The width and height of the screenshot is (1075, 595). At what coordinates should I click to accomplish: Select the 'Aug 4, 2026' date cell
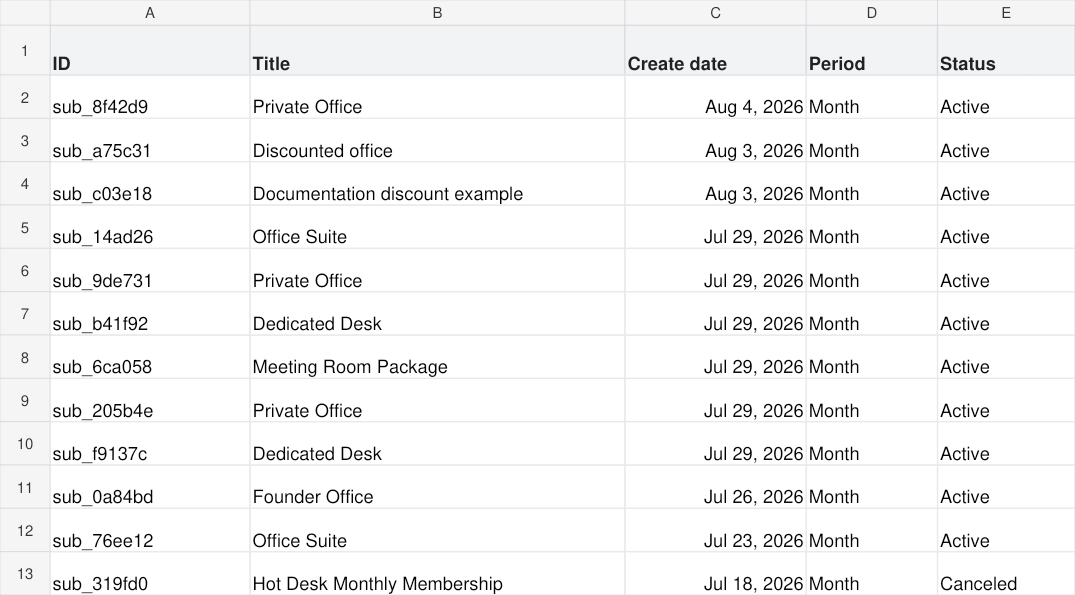point(715,97)
